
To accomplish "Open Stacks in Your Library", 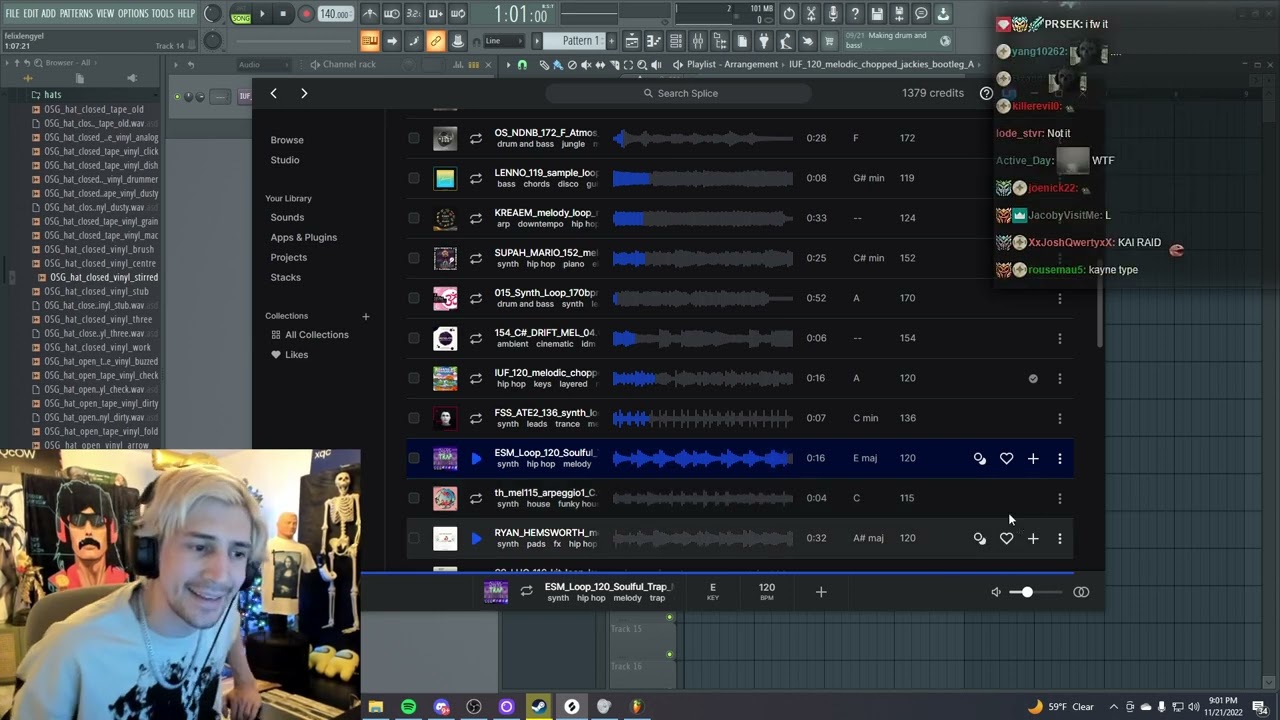I will [285, 277].
